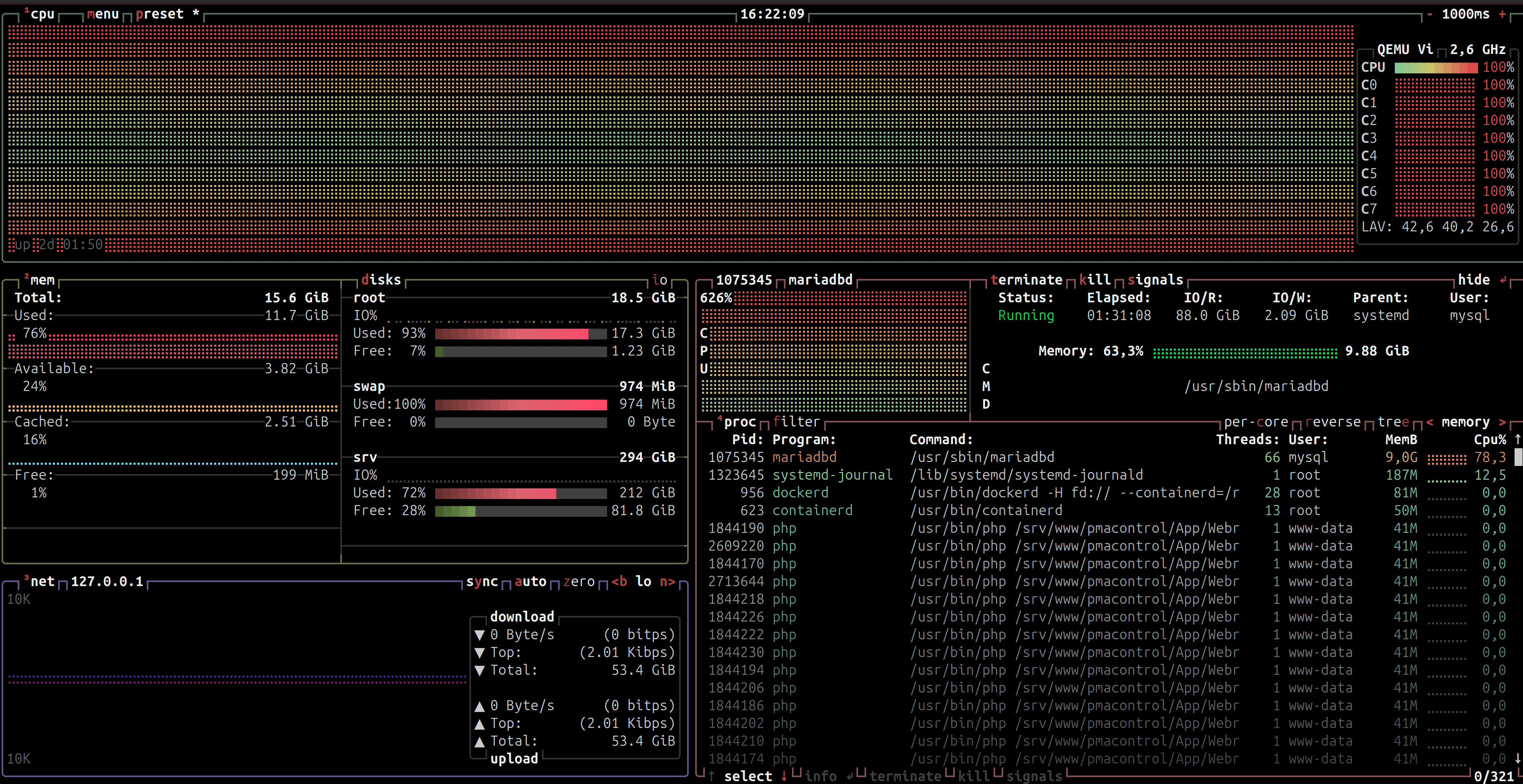Toggle per-core CPU usage in processes
Image resolution: width=1523 pixels, height=784 pixels.
click(1256, 422)
